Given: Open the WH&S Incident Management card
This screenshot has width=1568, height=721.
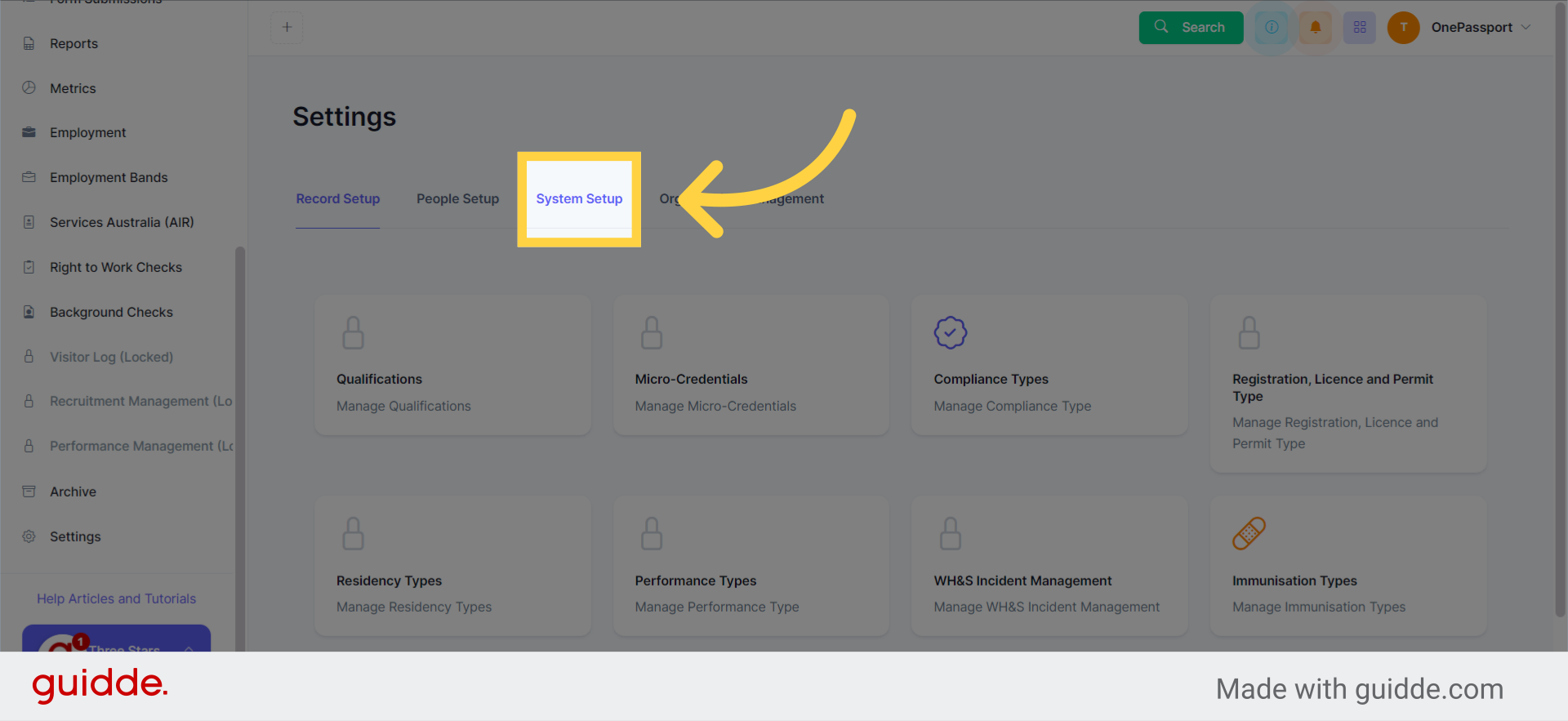Looking at the screenshot, I should click(1049, 566).
